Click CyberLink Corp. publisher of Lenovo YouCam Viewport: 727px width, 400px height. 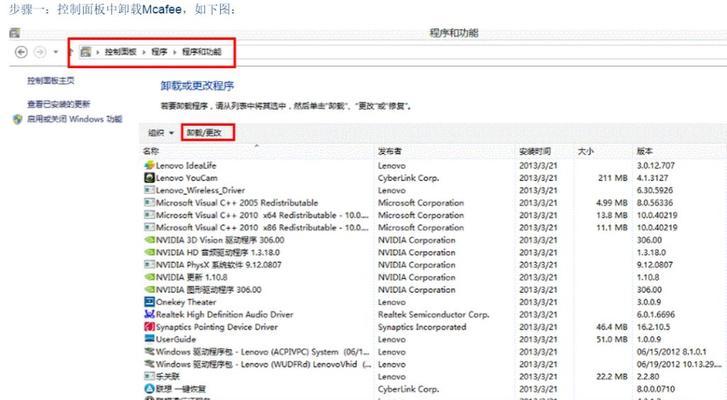point(408,178)
